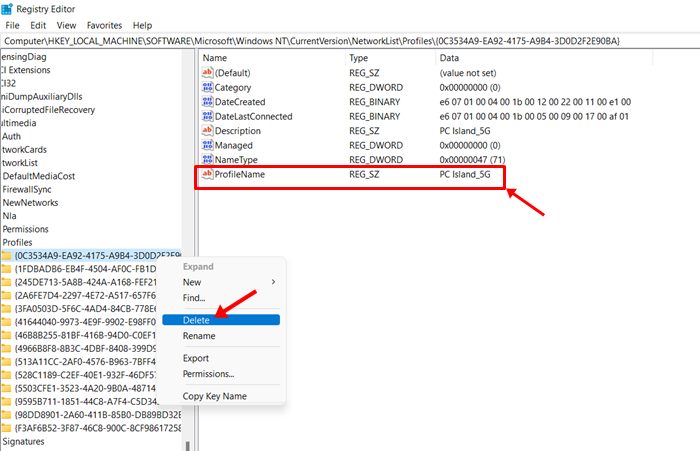Image resolution: width=700 pixels, height=451 pixels.
Task: Select the DefaultMediaCost key in the tree
Action: [x=39, y=176]
